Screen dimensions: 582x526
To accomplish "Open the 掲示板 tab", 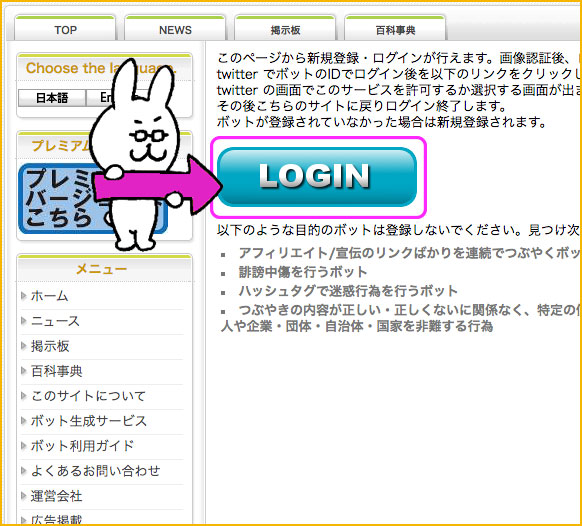I will pos(285,29).
